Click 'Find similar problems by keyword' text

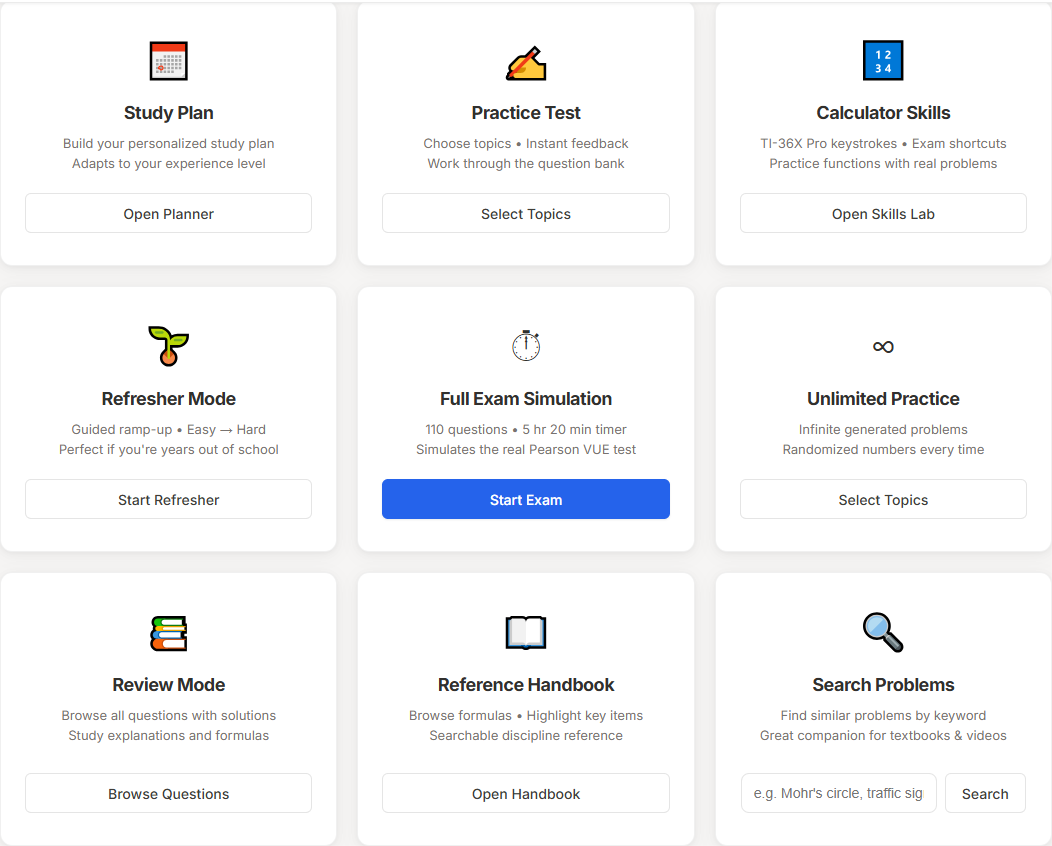point(883,715)
